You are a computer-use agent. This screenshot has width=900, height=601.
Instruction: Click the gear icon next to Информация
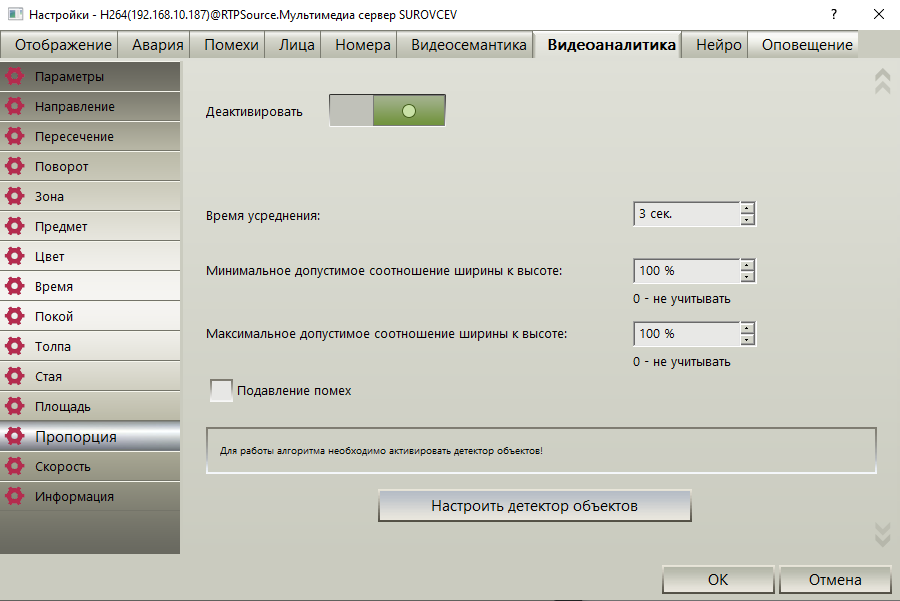coord(14,496)
